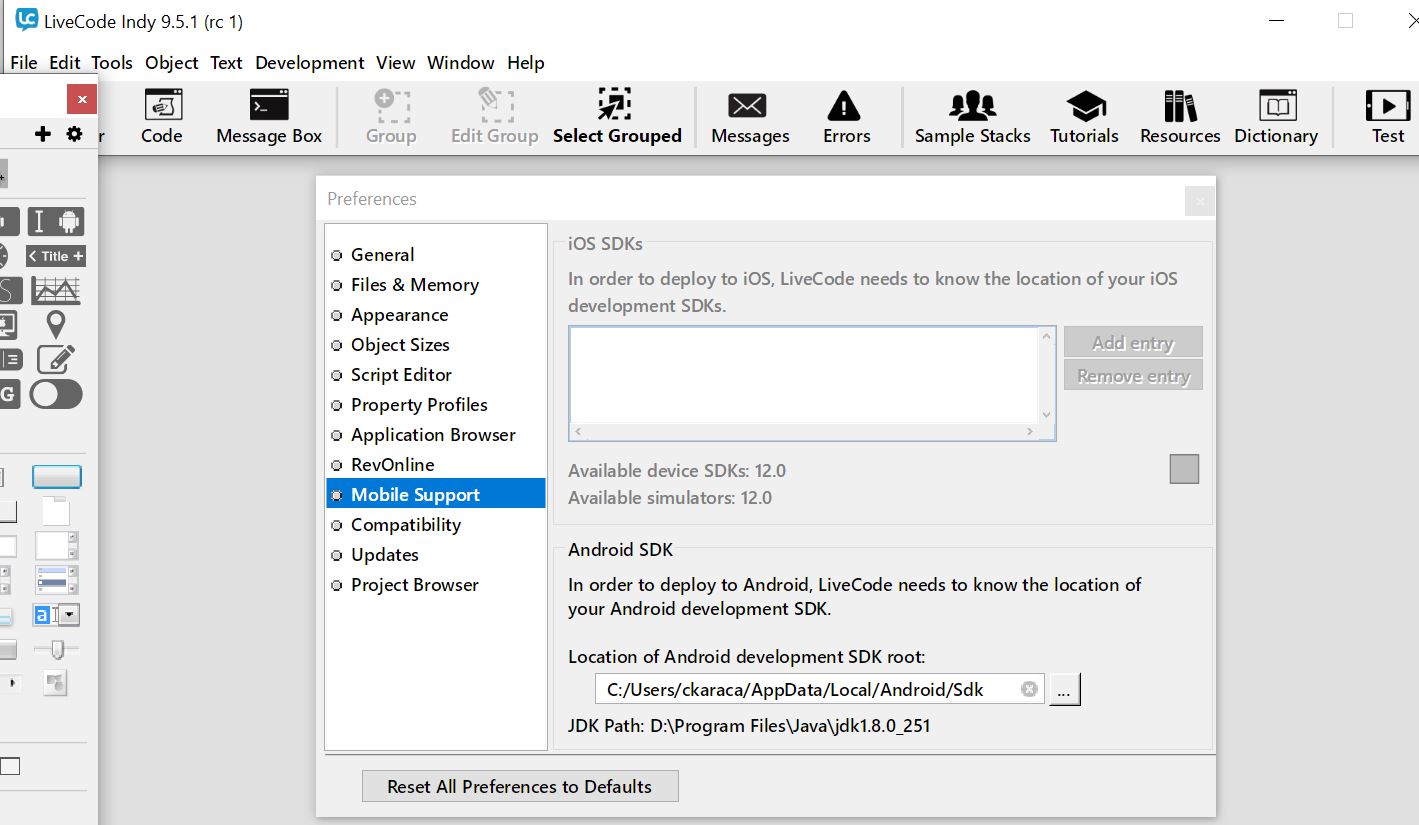Select the General preferences category

(382, 255)
